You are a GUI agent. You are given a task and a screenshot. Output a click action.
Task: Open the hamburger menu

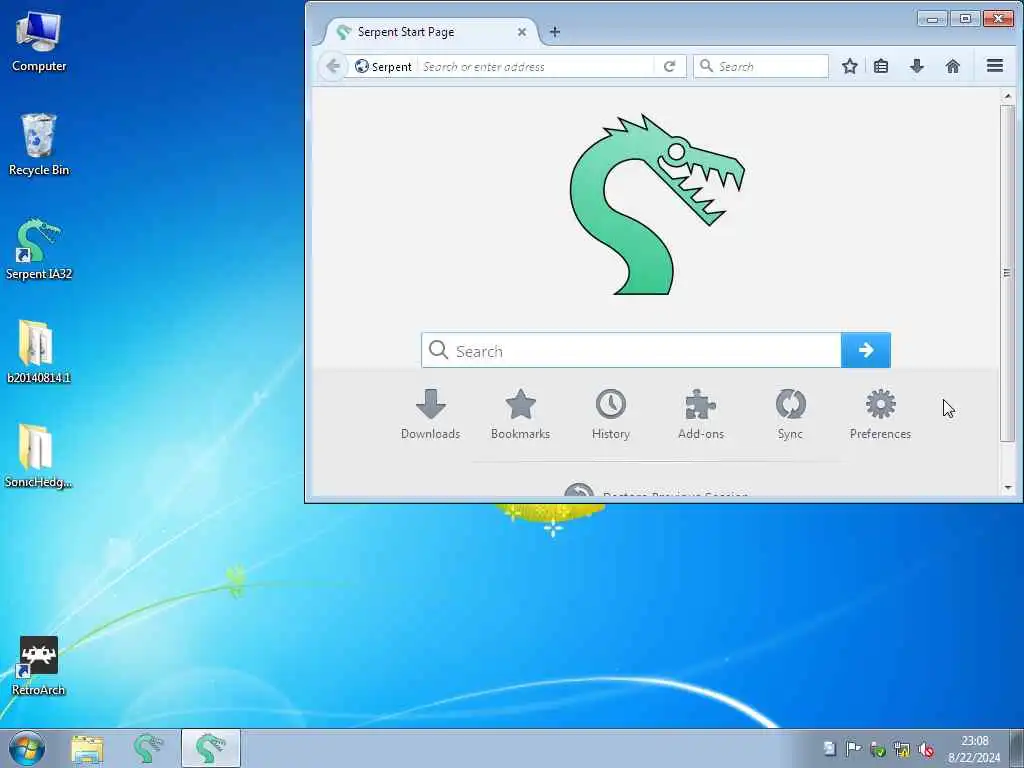(x=995, y=65)
